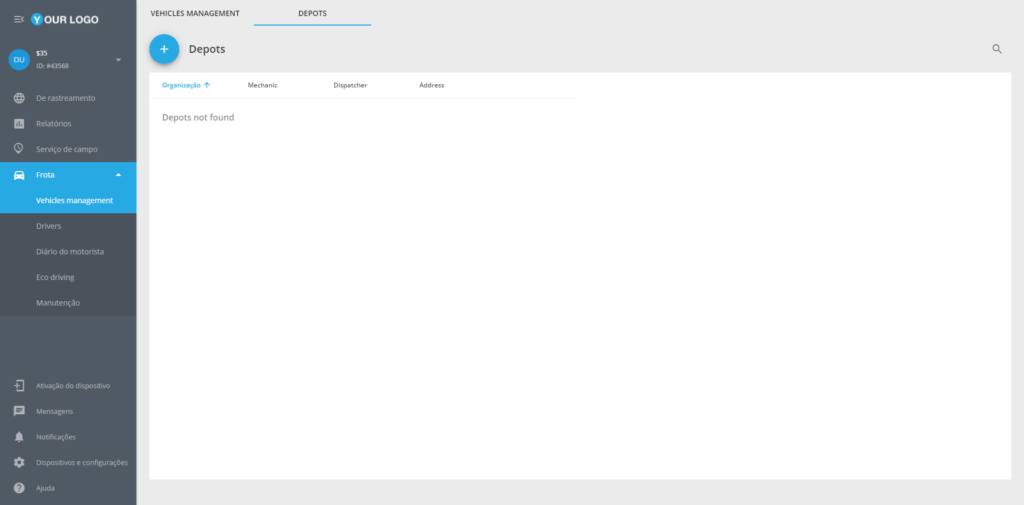Open Ajuda question mark icon
1024x505 pixels.
[x=19, y=488]
